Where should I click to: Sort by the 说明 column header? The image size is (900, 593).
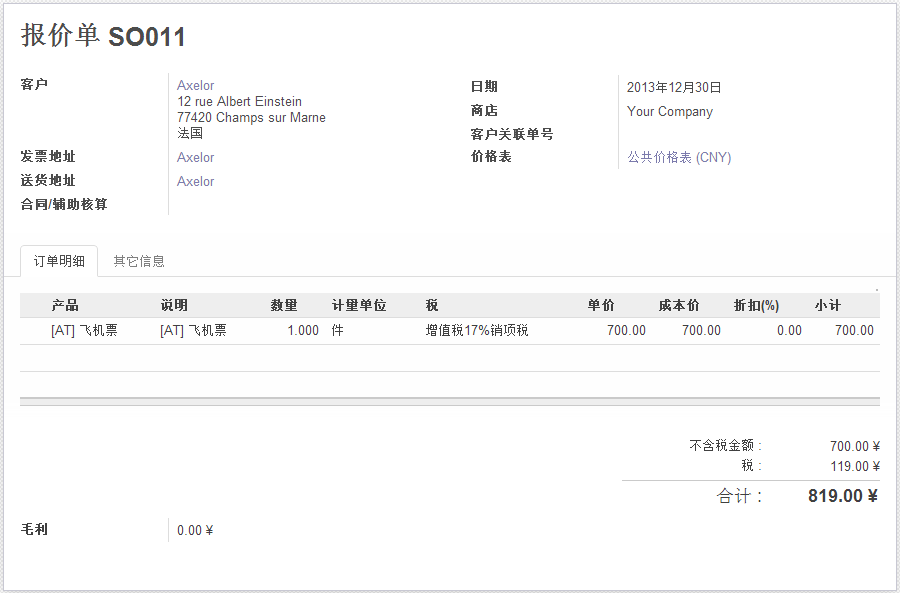pos(174,306)
